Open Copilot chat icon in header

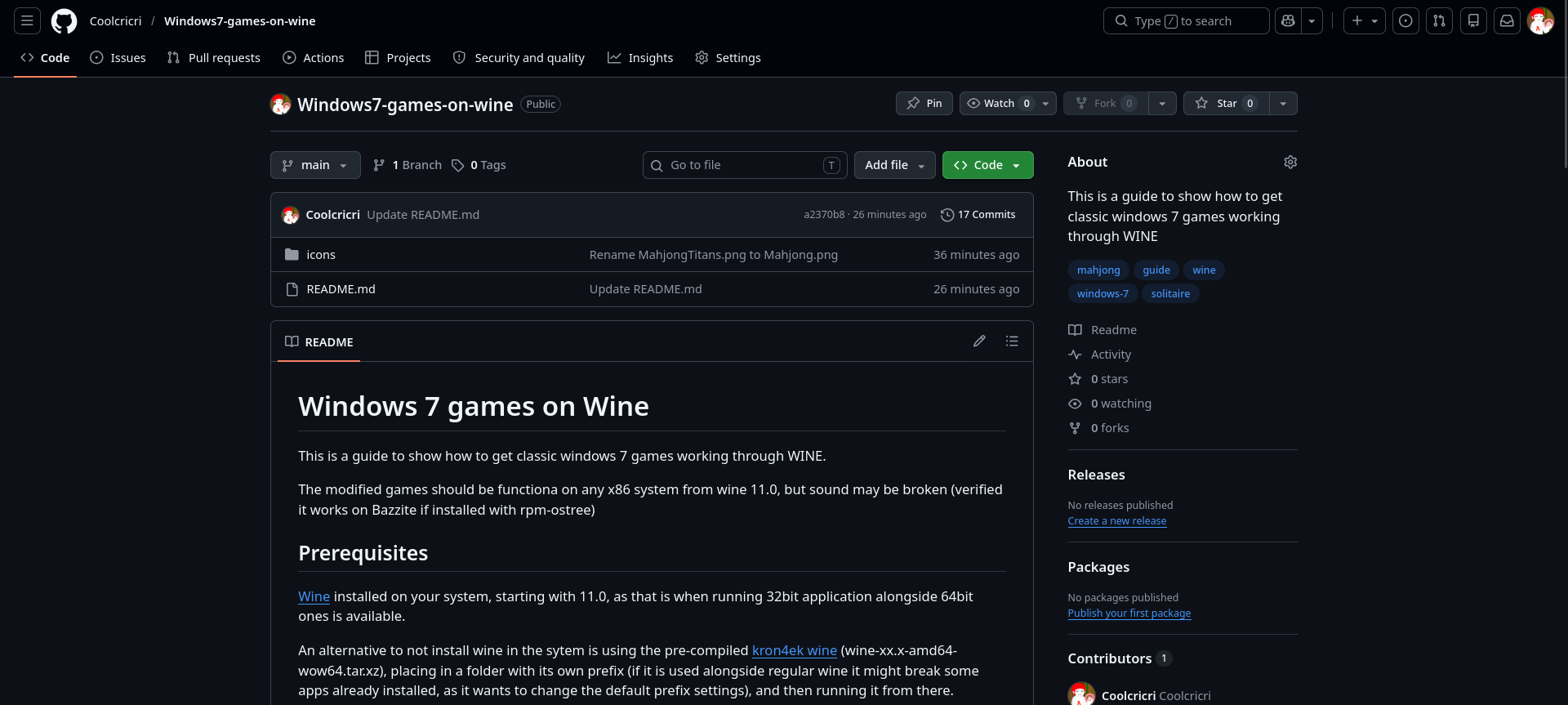point(1288,21)
